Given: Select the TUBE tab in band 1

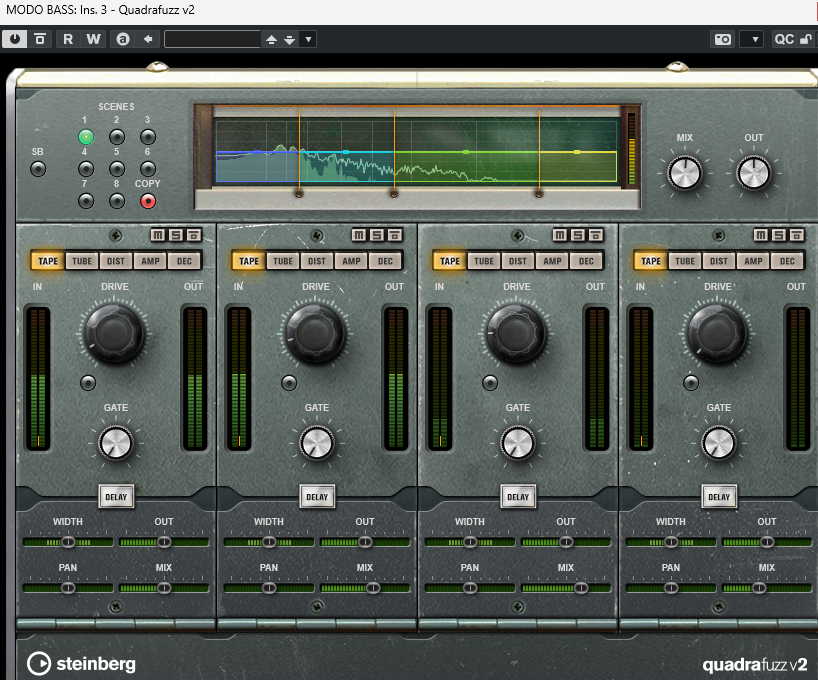Looking at the screenshot, I should (x=82, y=261).
